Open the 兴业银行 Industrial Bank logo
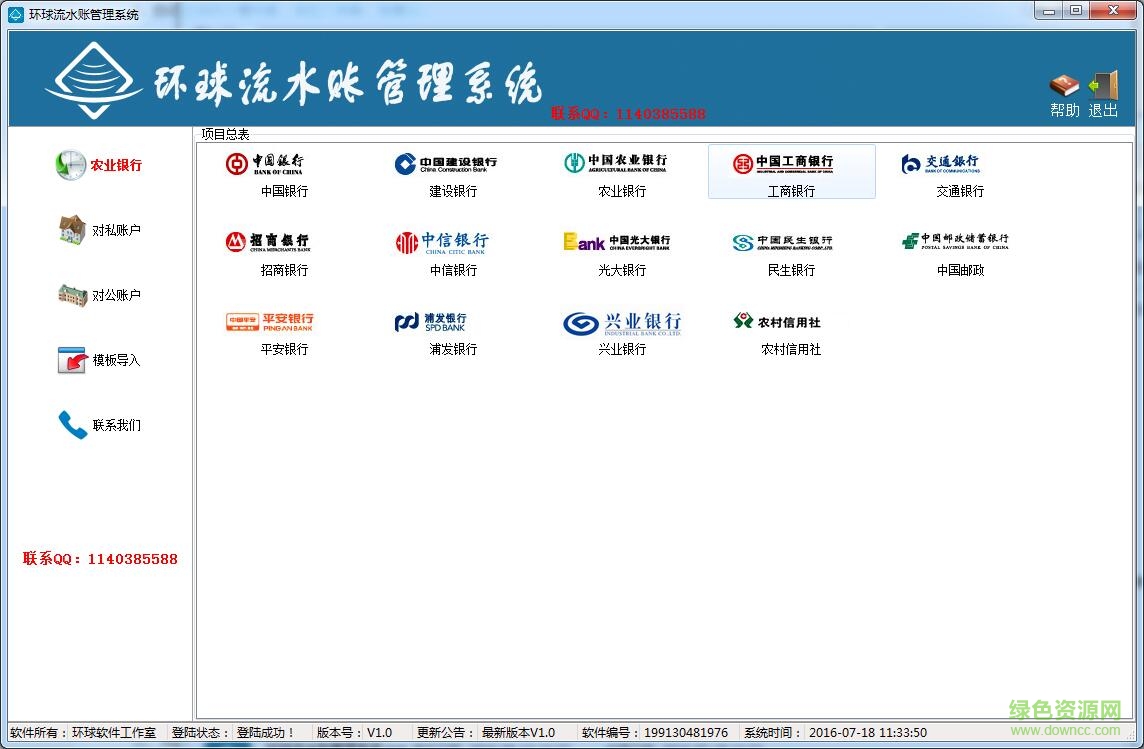Screen dimensions: 1144x749 [x=622, y=323]
